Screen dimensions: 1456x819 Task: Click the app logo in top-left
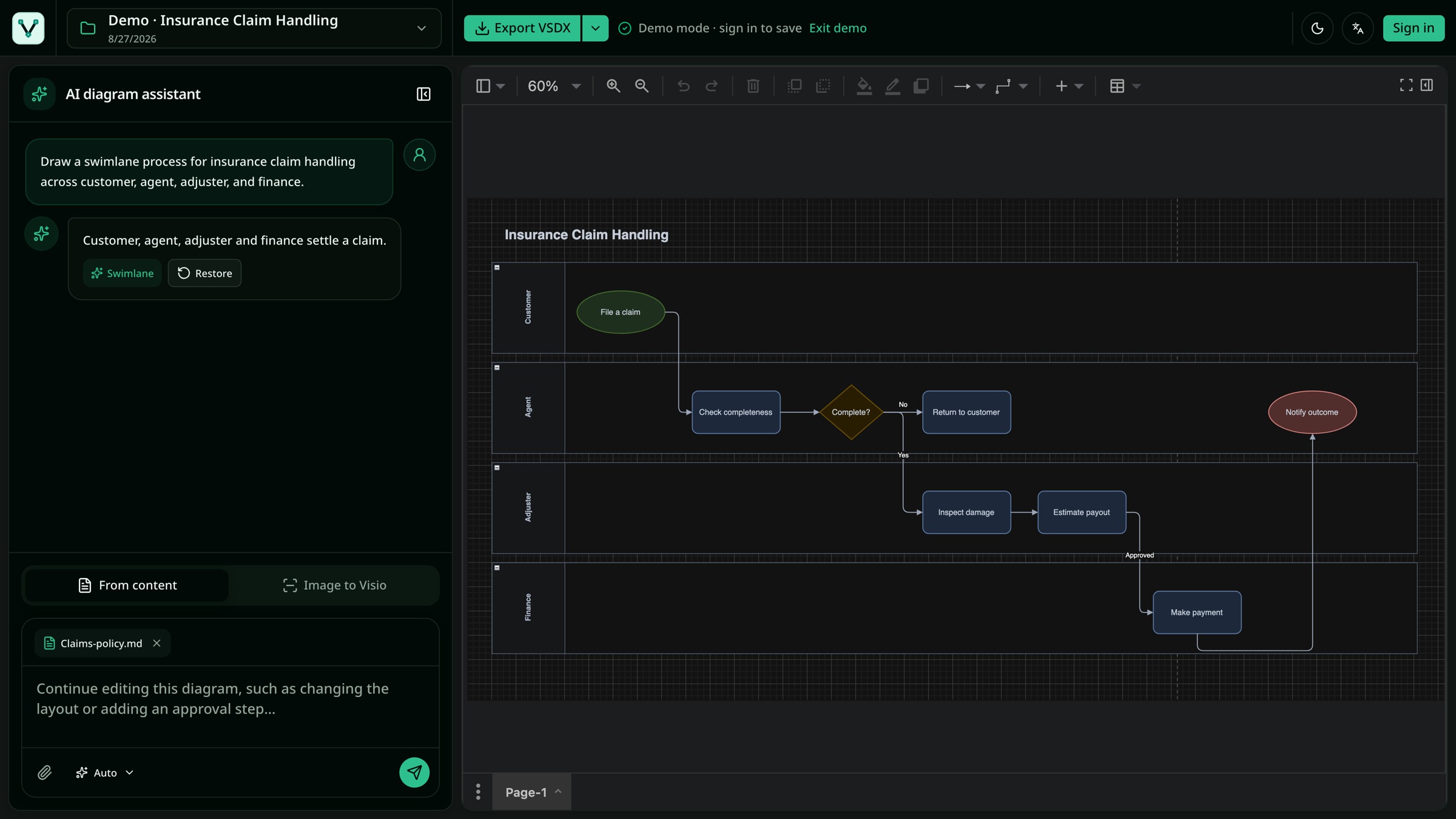tap(28, 28)
